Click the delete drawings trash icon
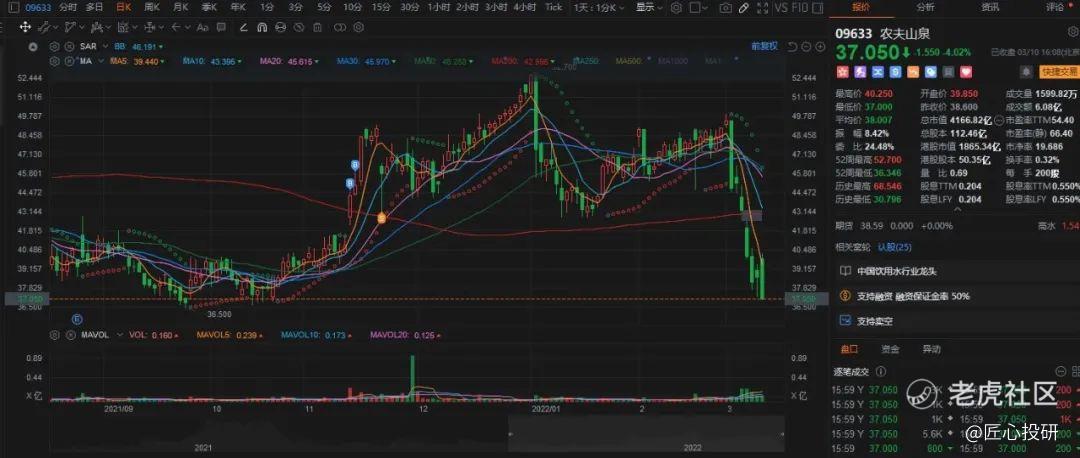1080x458 pixels. (318, 28)
